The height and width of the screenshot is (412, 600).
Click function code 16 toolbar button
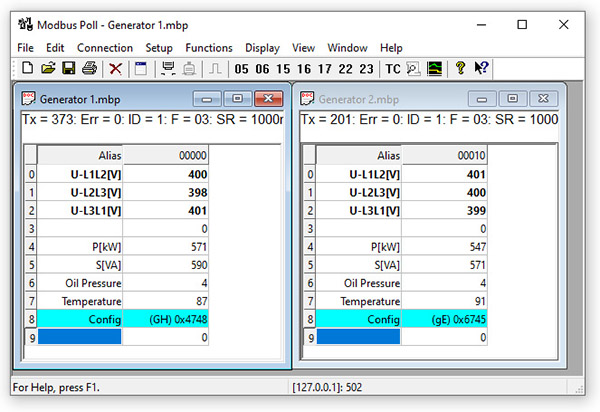(304, 69)
